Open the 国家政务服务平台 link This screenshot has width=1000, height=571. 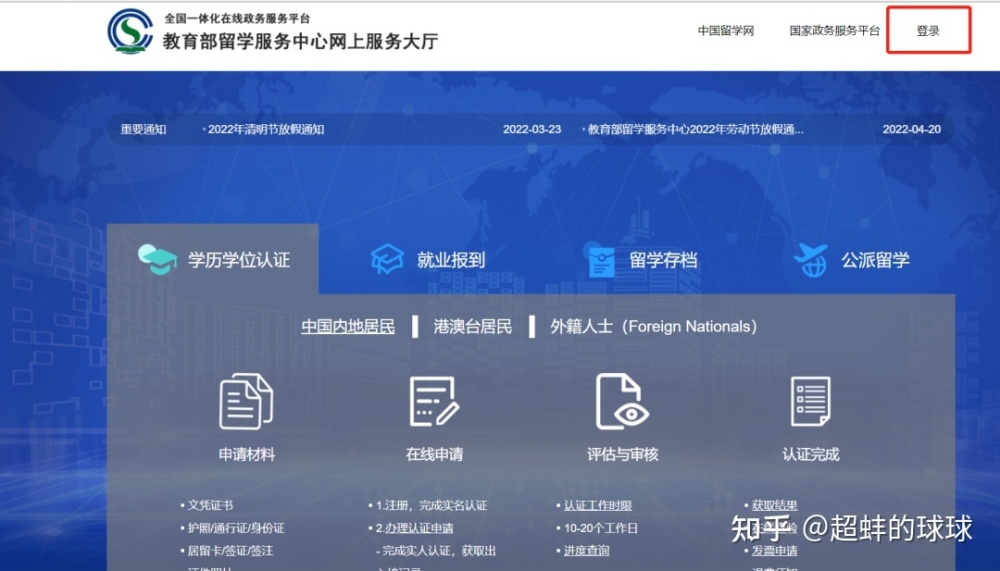(x=834, y=31)
